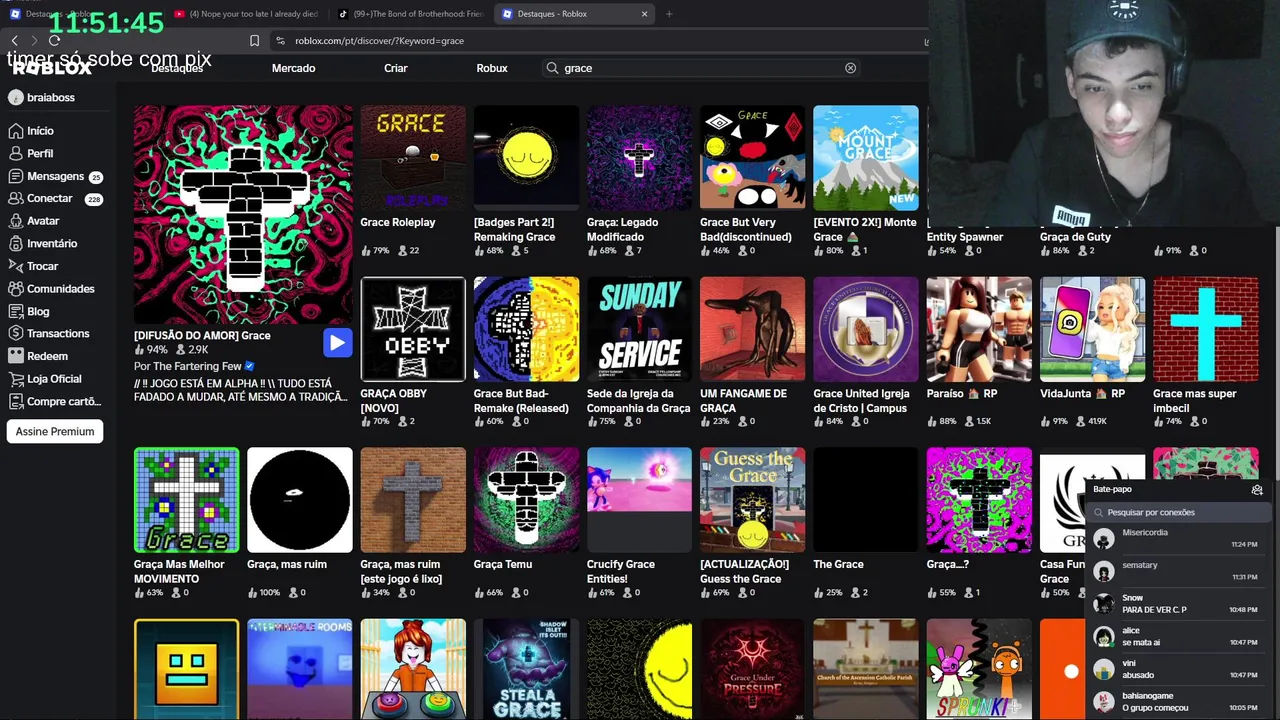Search connections in Bate-papo panel
Screen dimensions: 1280x720
click(x=1178, y=512)
